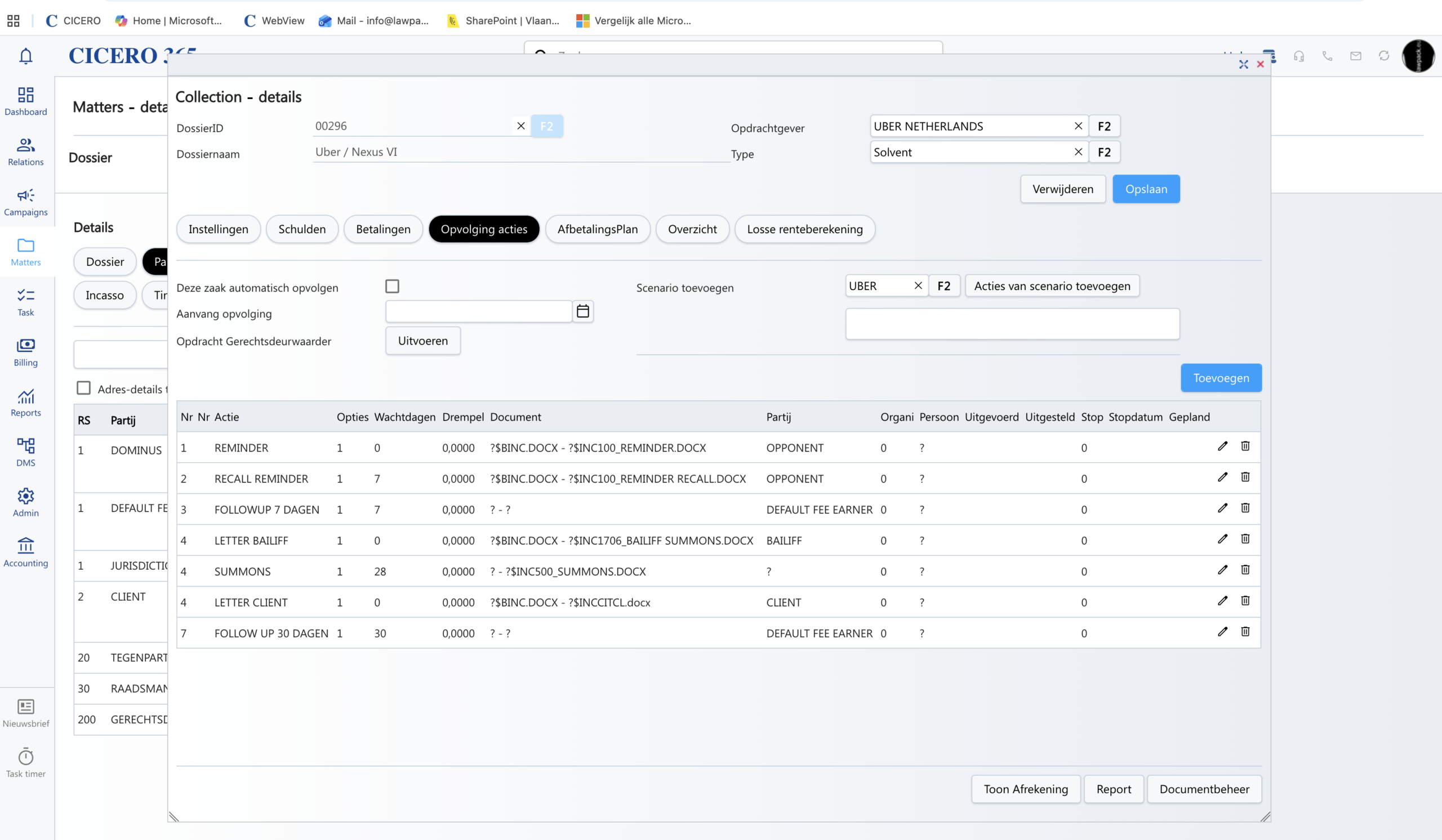Open F2 lookup for Type Solvent
Viewport: 1442px width, 840px height.
click(x=1104, y=152)
